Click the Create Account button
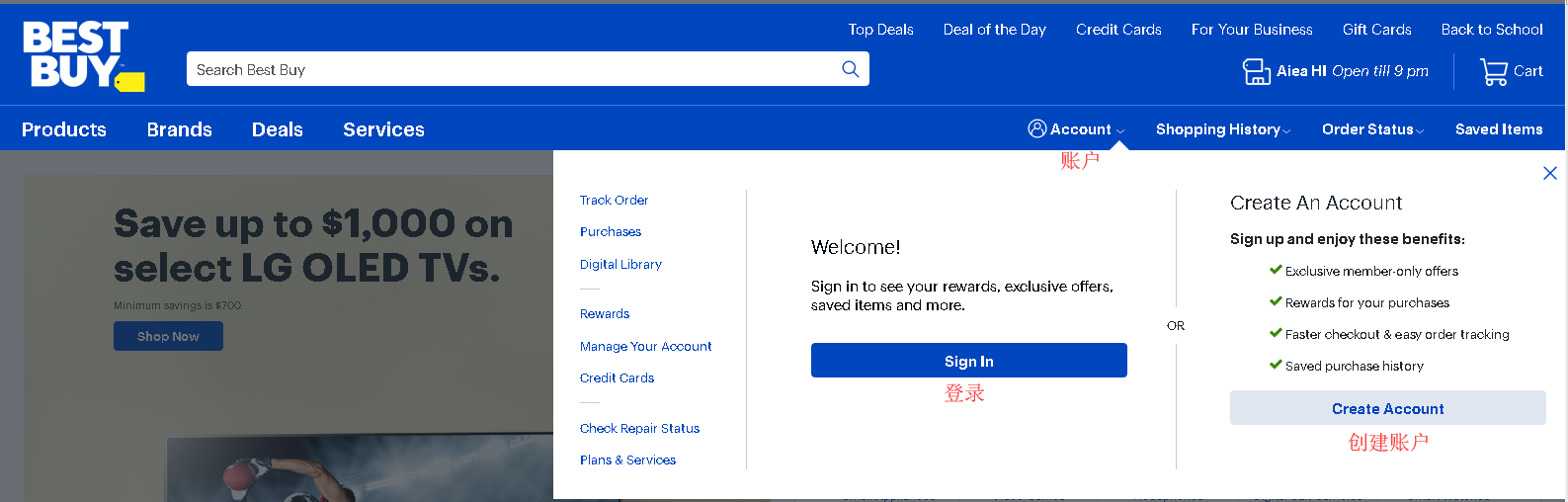 coord(1388,408)
